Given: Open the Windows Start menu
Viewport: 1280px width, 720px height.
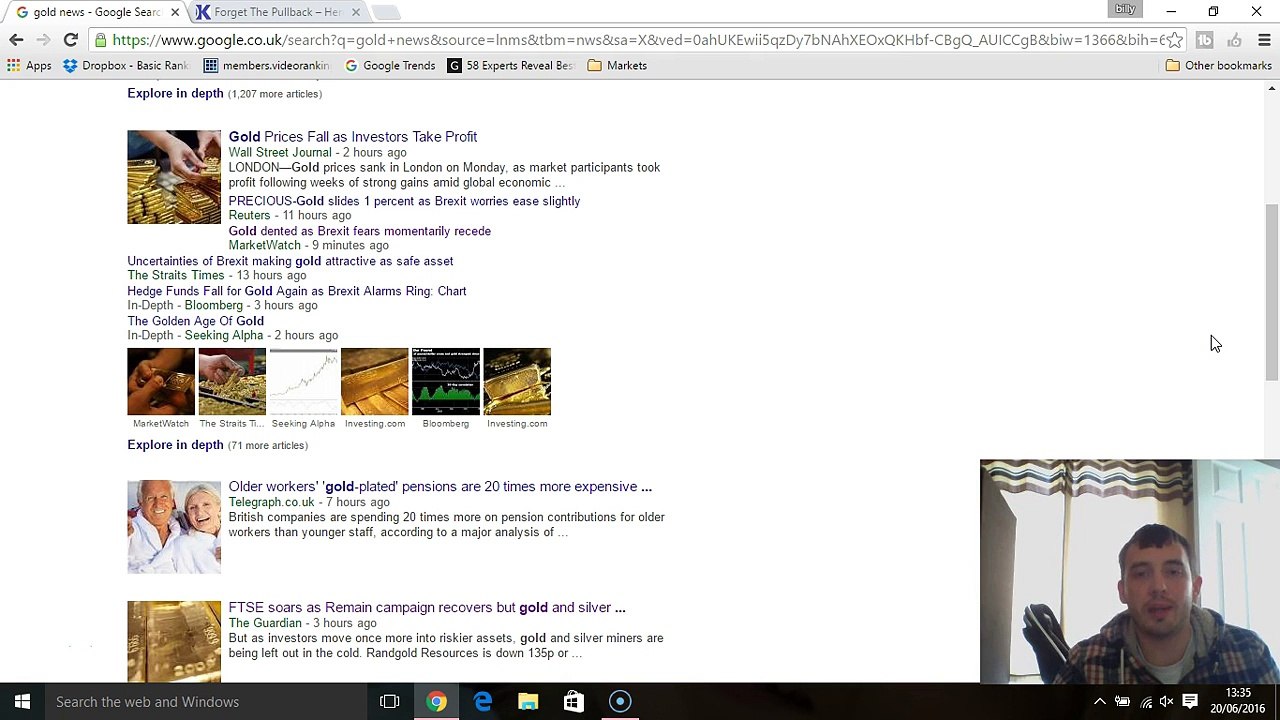Looking at the screenshot, I should (x=22, y=702).
